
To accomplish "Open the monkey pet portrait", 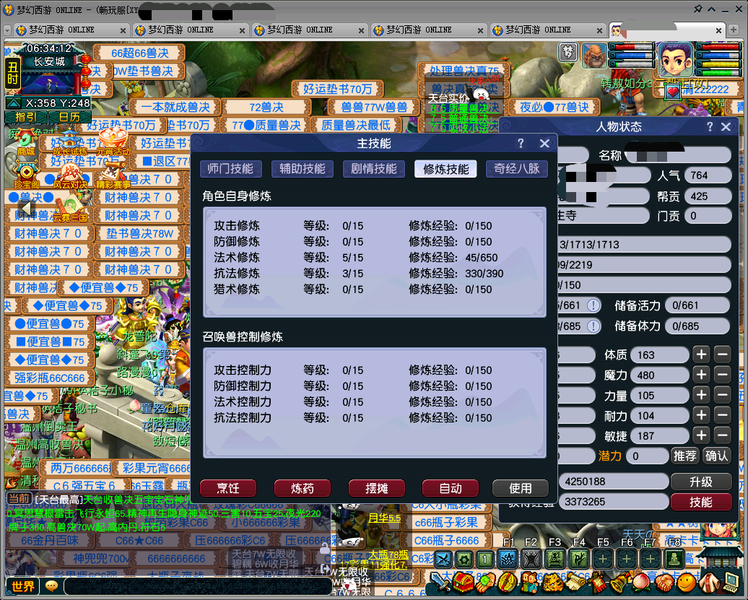I will click(594, 56).
